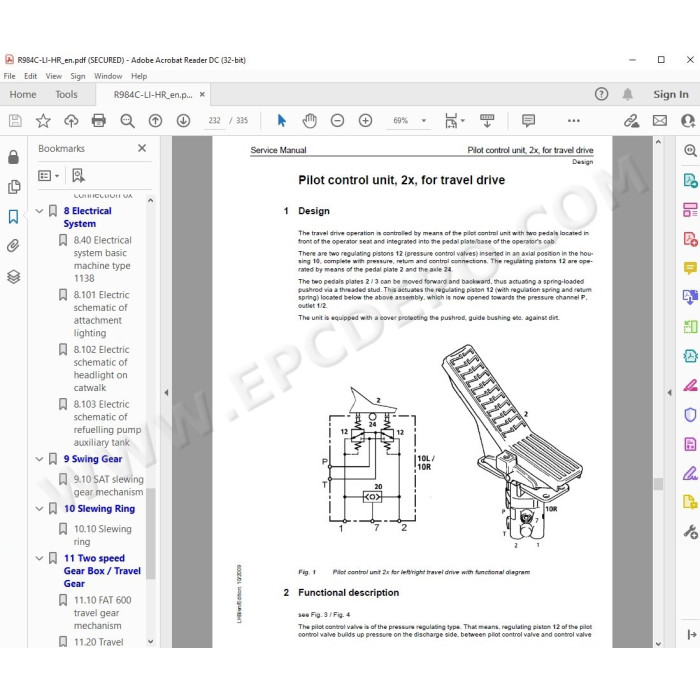Screen dimensions: 700x700
Task: Open bookmark 8.40 Electrical system basic
Action: (x=102, y=259)
